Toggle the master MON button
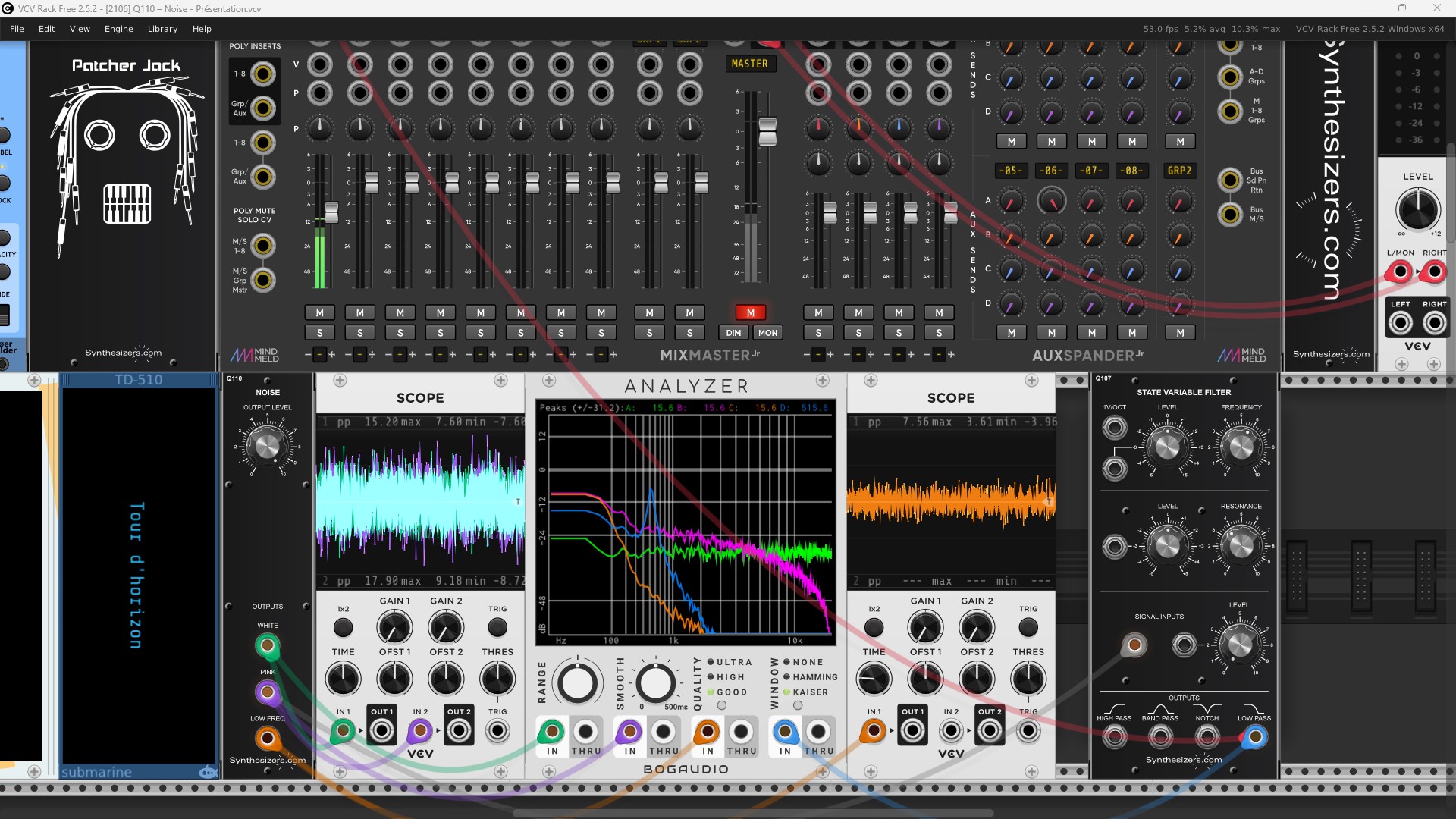This screenshot has width=1456, height=819. (x=767, y=333)
